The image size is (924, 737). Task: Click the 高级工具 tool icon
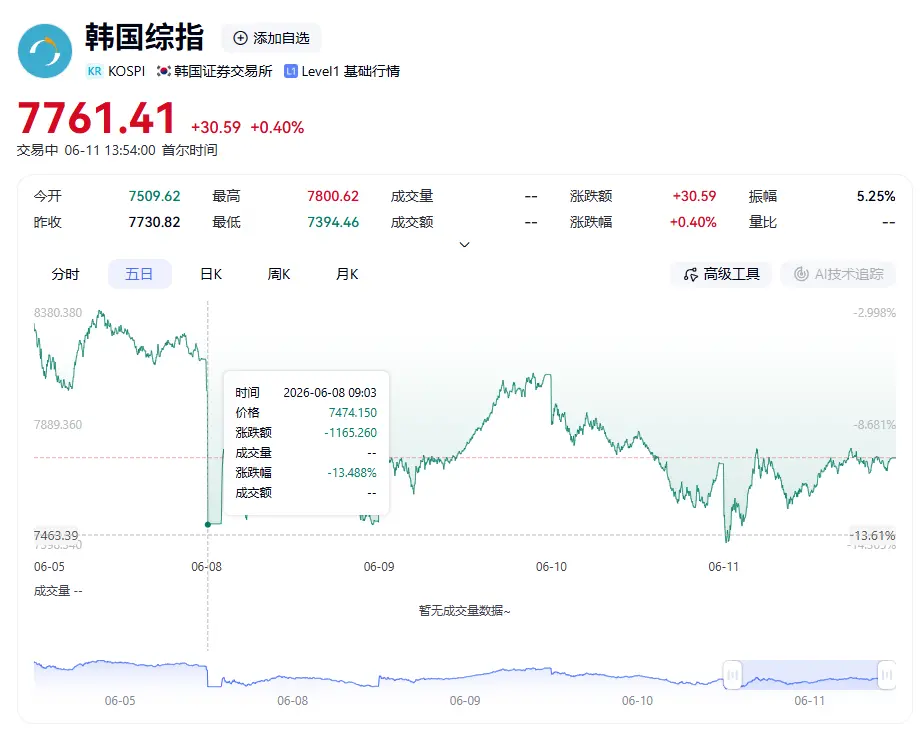(x=691, y=275)
